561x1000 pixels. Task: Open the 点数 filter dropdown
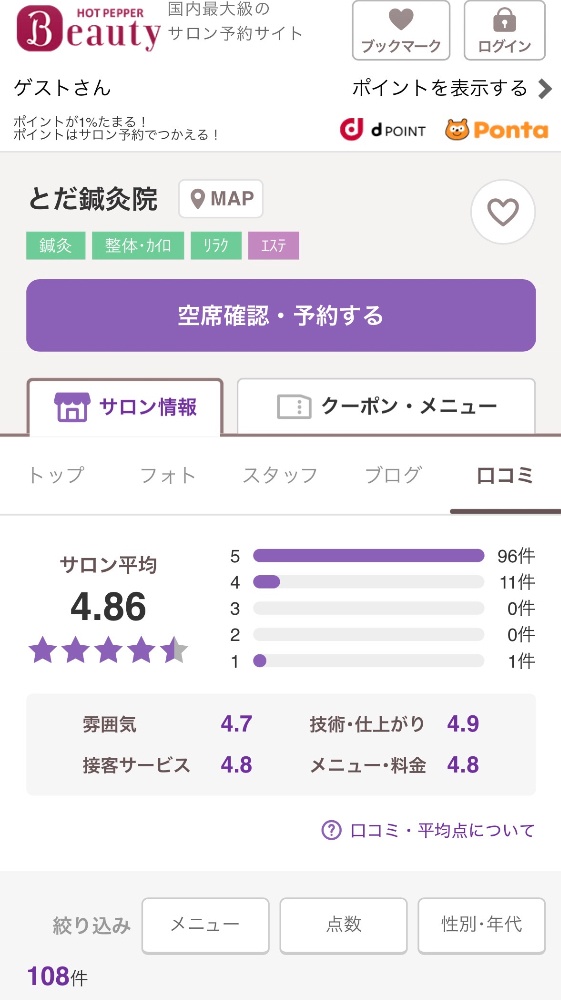(344, 925)
